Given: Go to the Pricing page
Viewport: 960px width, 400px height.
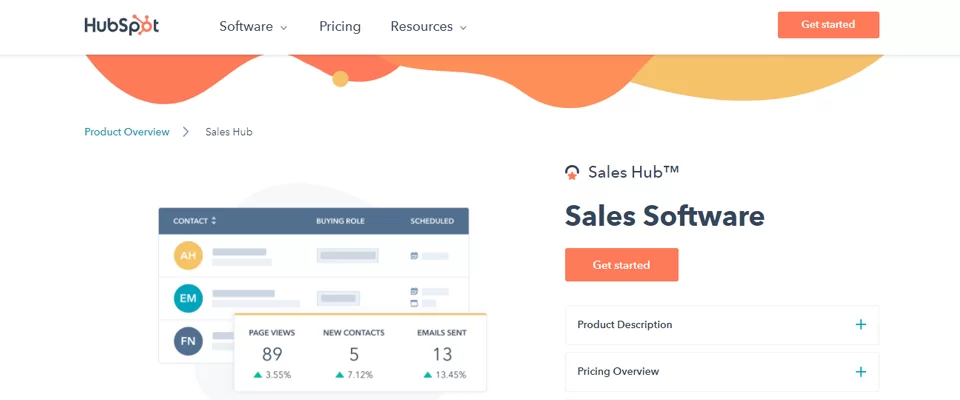Looking at the screenshot, I should 340,26.
